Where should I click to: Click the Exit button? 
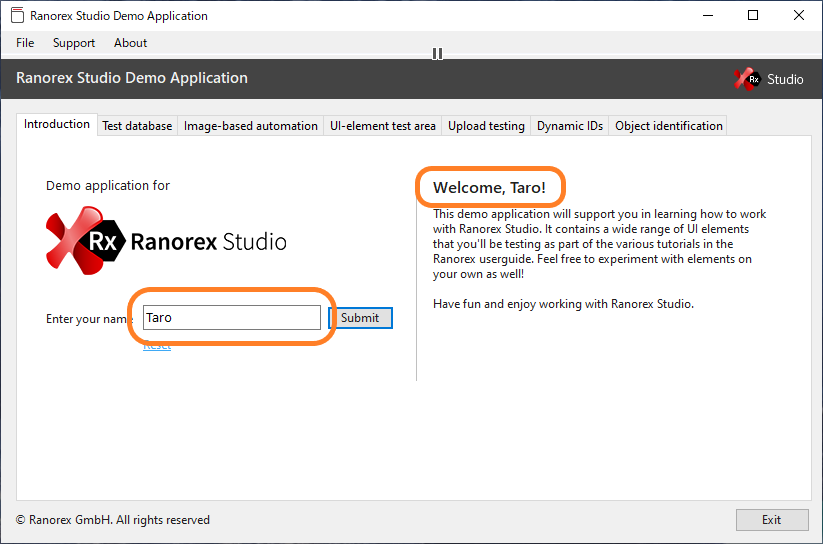point(772,520)
